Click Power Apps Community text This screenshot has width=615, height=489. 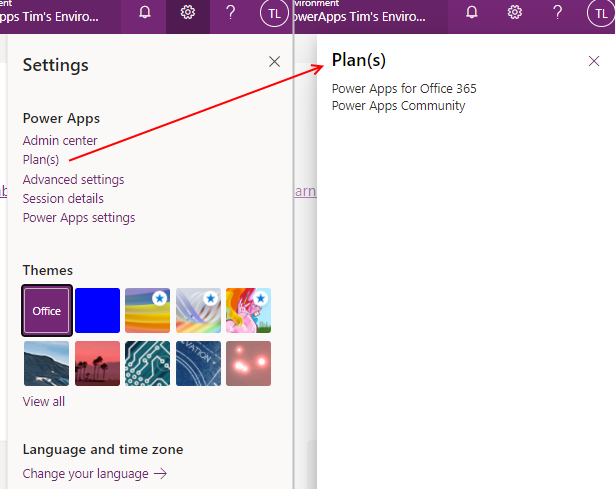click(398, 106)
